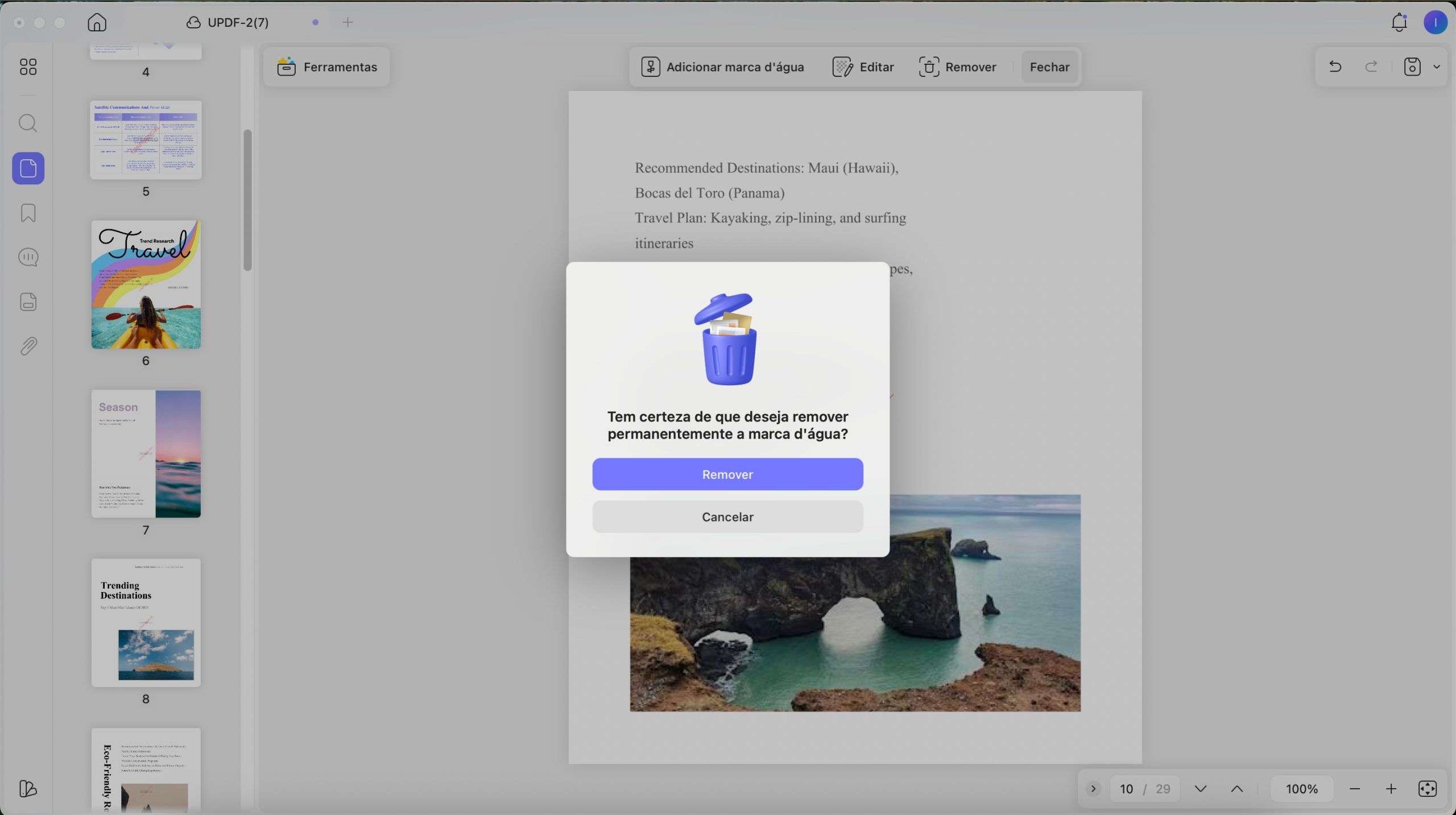This screenshot has width=1456, height=815.
Task: Click the undo arrow icon
Action: (1335, 67)
